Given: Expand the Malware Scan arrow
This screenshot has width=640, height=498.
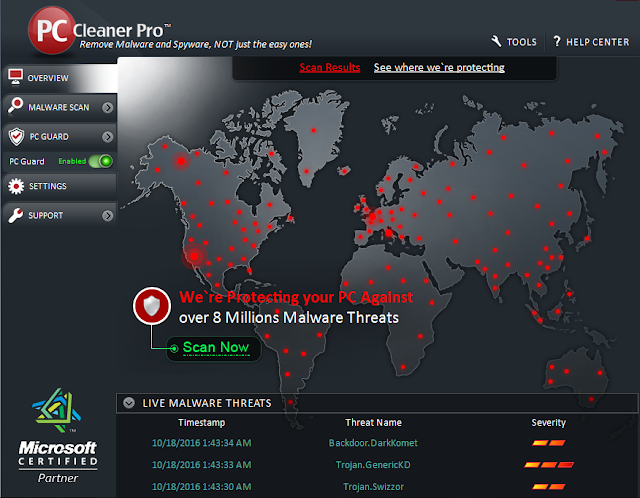Looking at the screenshot, I should point(107,107).
